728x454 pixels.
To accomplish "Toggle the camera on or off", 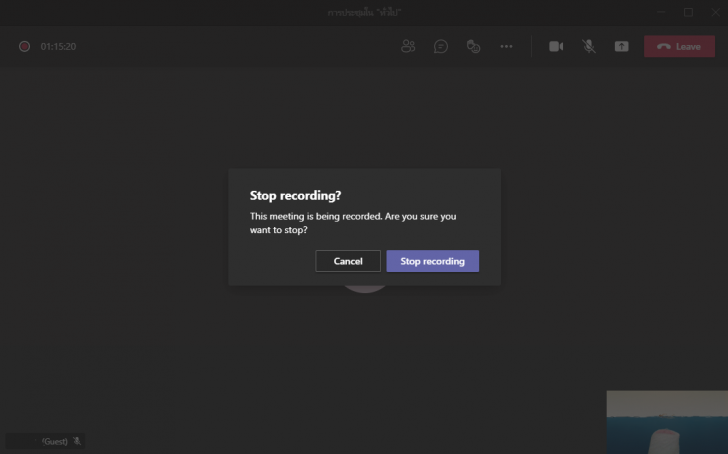I will 556,46.
